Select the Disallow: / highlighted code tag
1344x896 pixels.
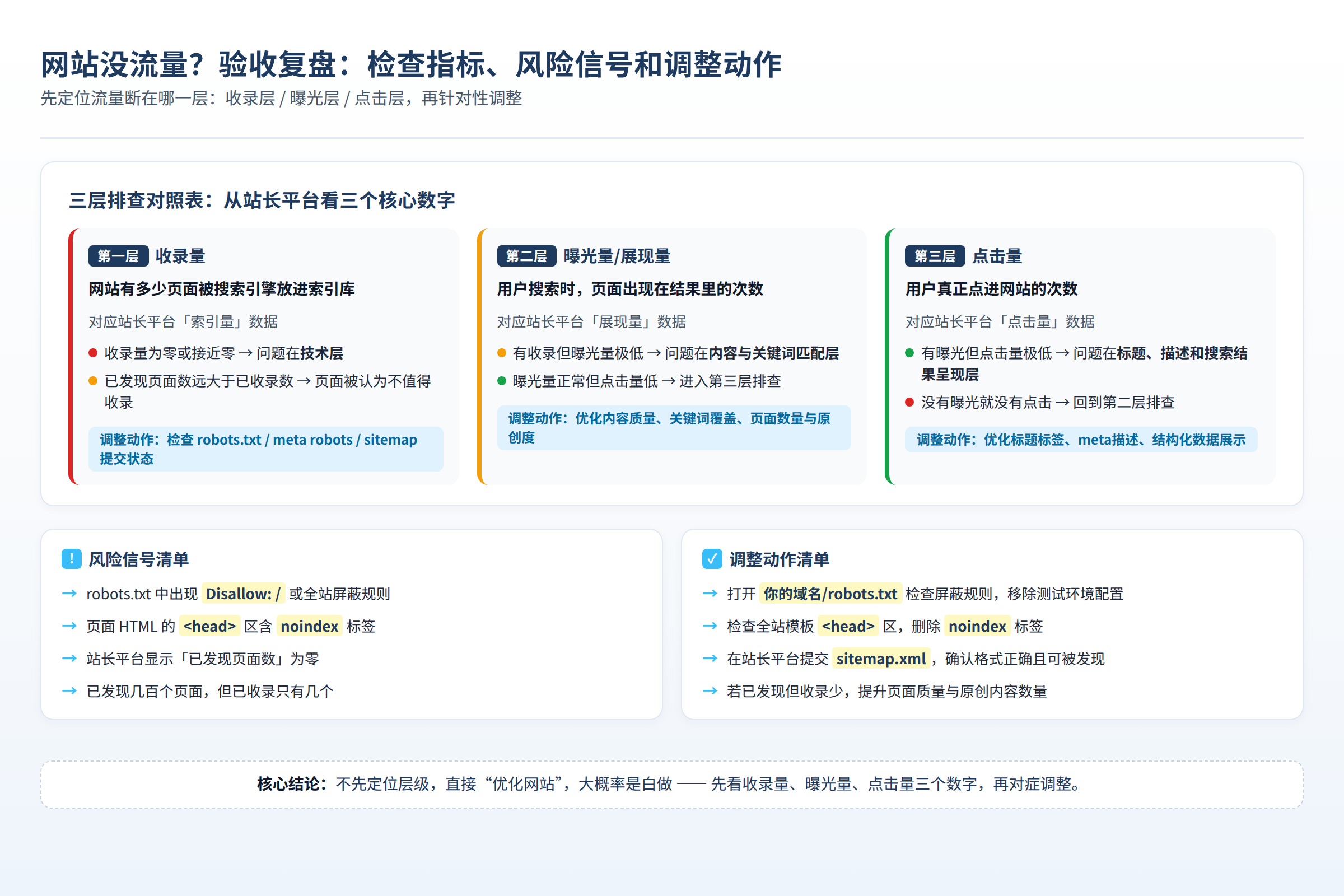pos(243,594)
